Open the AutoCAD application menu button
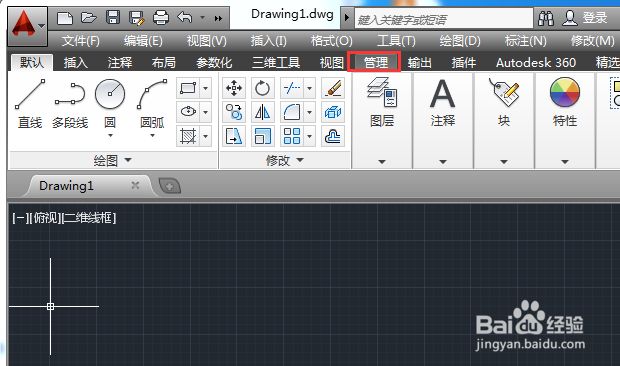 tap(27, 26)
